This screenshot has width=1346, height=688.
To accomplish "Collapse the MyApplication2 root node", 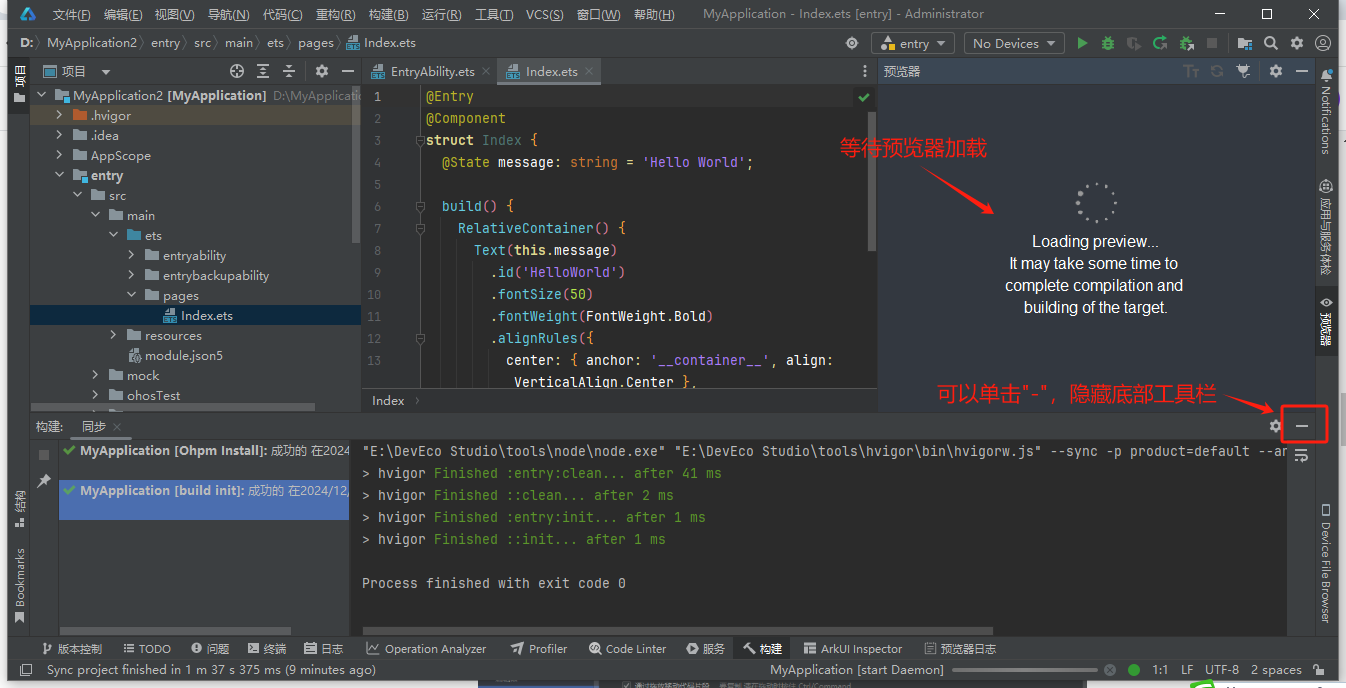I will pos(42,96).
